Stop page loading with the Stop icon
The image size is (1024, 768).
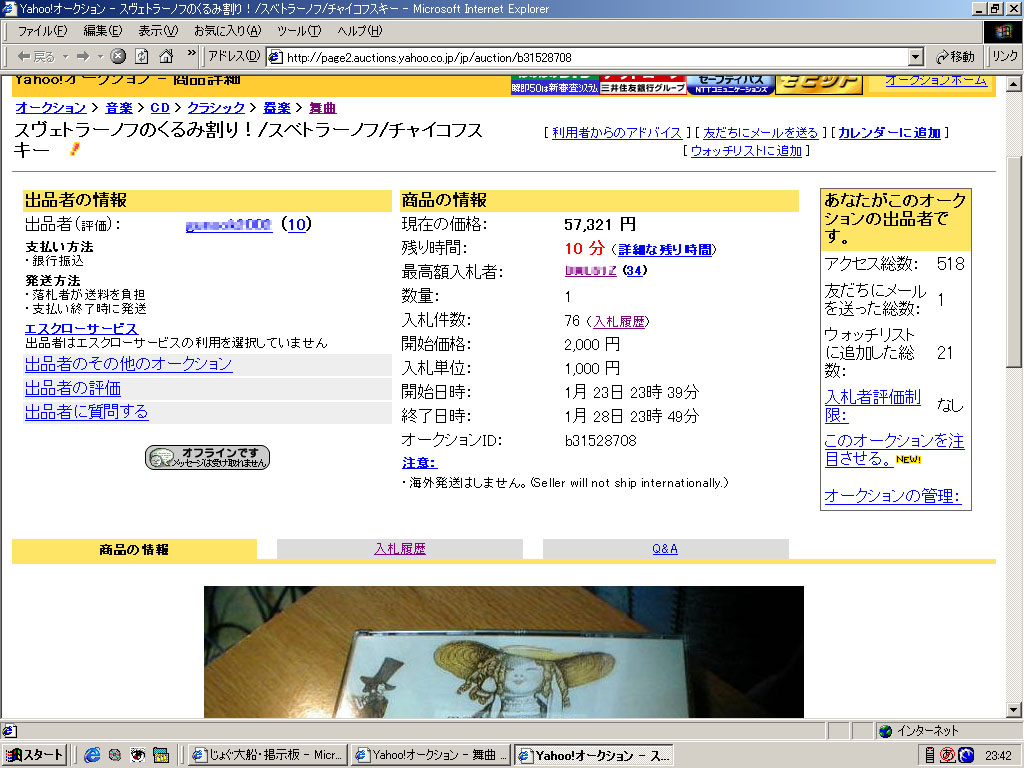[x=118, y=57]
